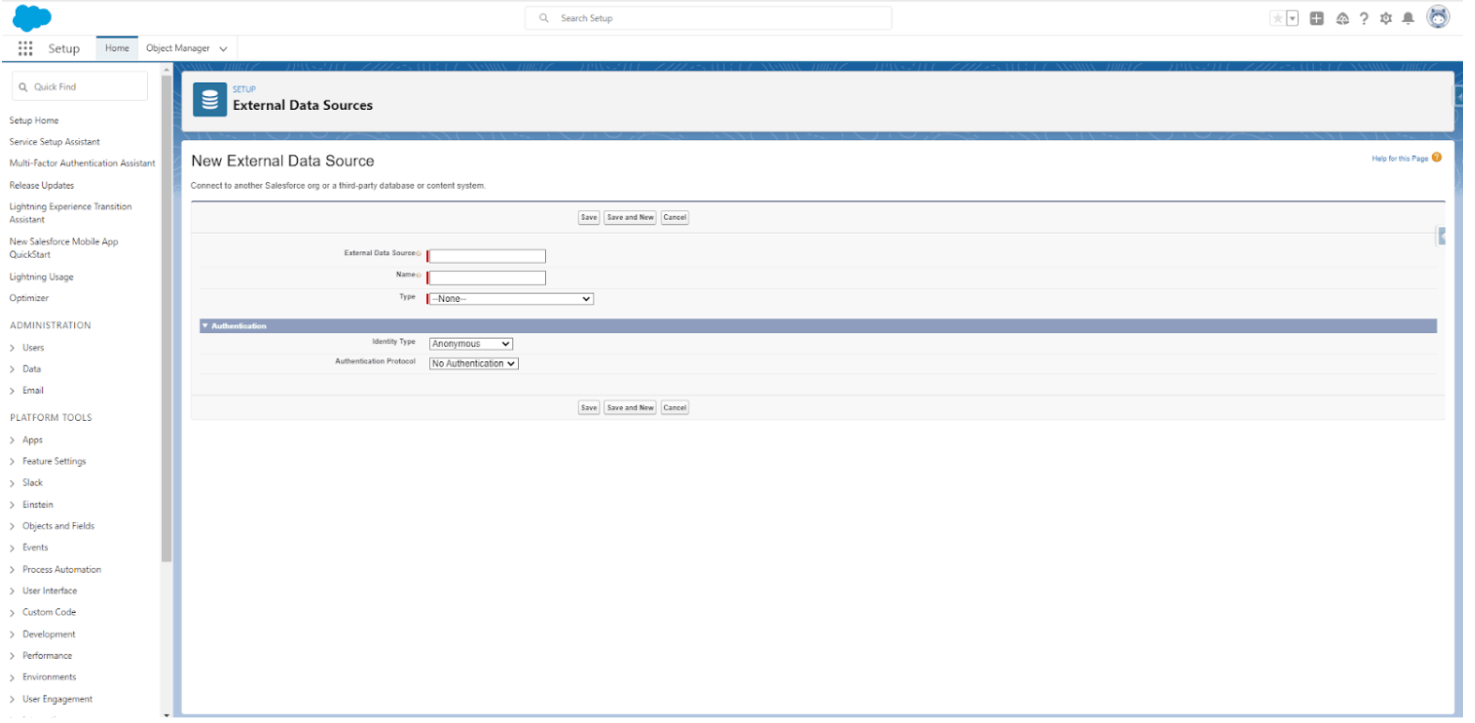Click the Save and New button
Viewport: 1475px width, 723px height.
(x=629, y=217)
